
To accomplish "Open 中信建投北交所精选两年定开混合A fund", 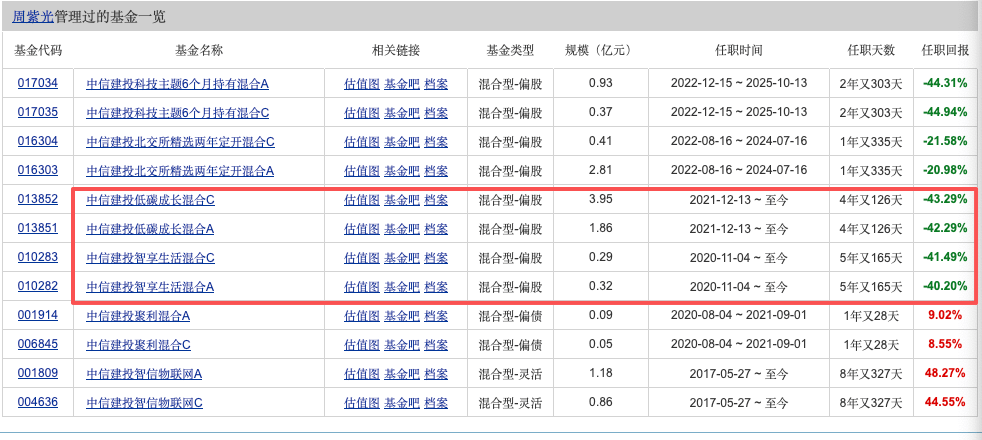I will (x=180, y=170).
